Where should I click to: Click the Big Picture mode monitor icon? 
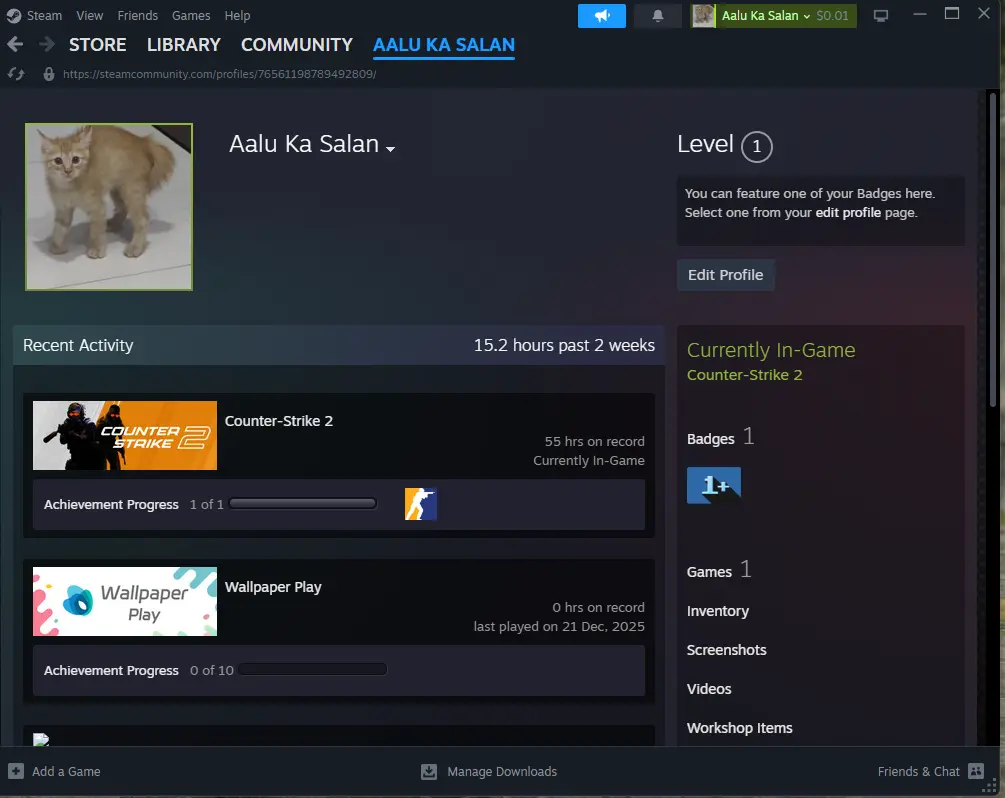[x=881, y=16]
